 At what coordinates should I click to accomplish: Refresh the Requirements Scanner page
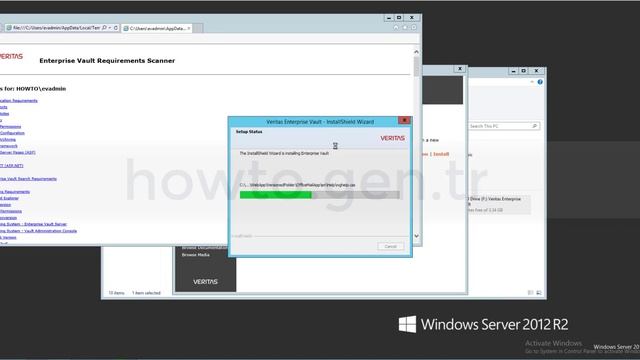click(116, 28)
